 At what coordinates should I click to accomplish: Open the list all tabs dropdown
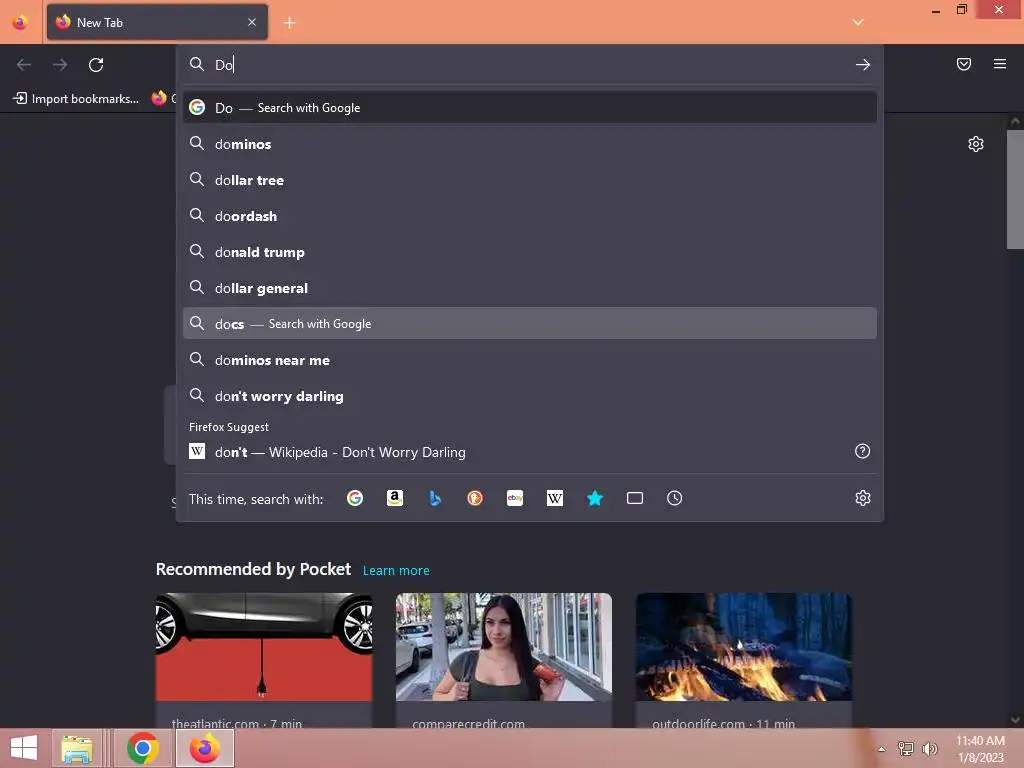tap(858, 22)
